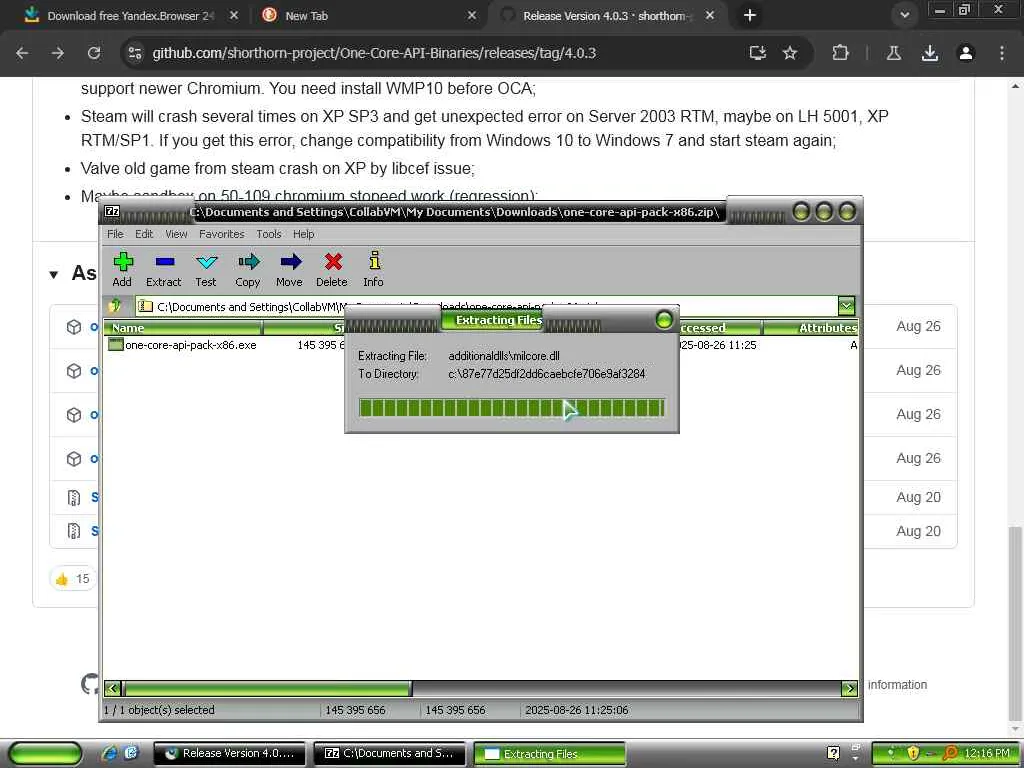The image size is (1024, 768).
Task: Go up one folder level icon in 7-Zip
Action: point(116,306)
